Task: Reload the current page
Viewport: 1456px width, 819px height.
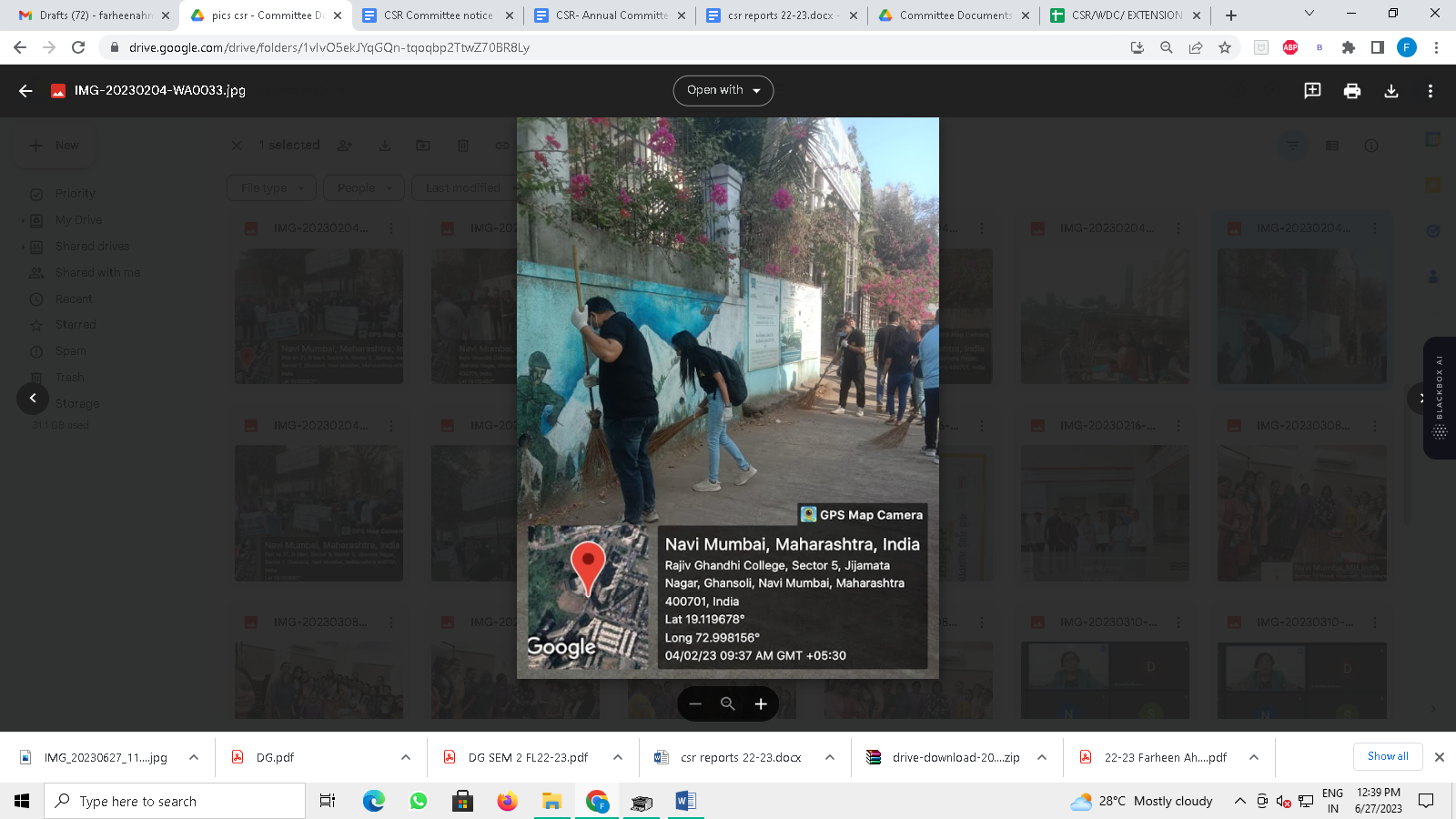Action: pos(78,47)
